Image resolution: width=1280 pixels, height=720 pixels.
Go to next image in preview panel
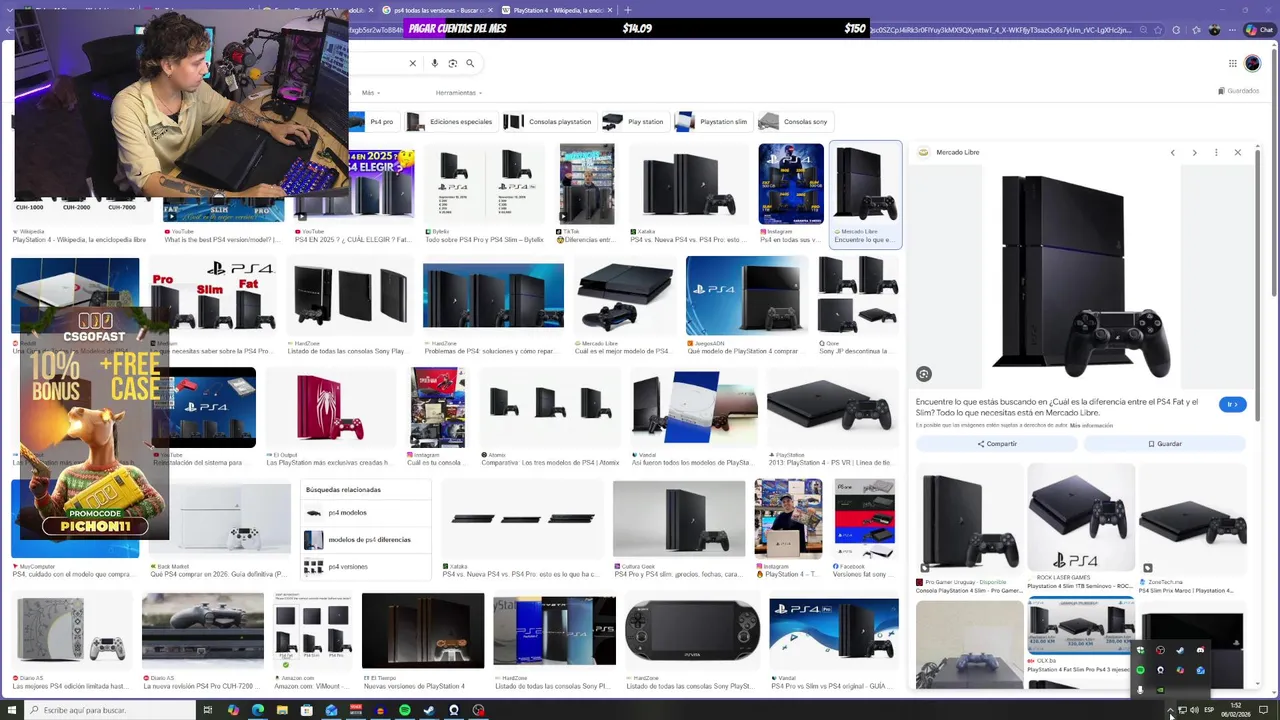coord(1194,152)
